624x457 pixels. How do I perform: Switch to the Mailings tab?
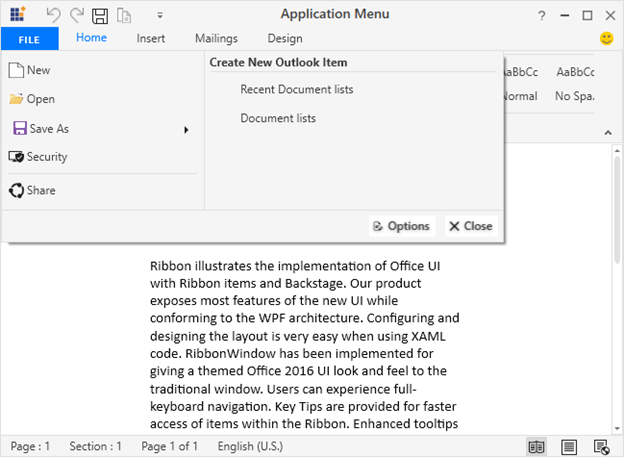tap(216, 39)
